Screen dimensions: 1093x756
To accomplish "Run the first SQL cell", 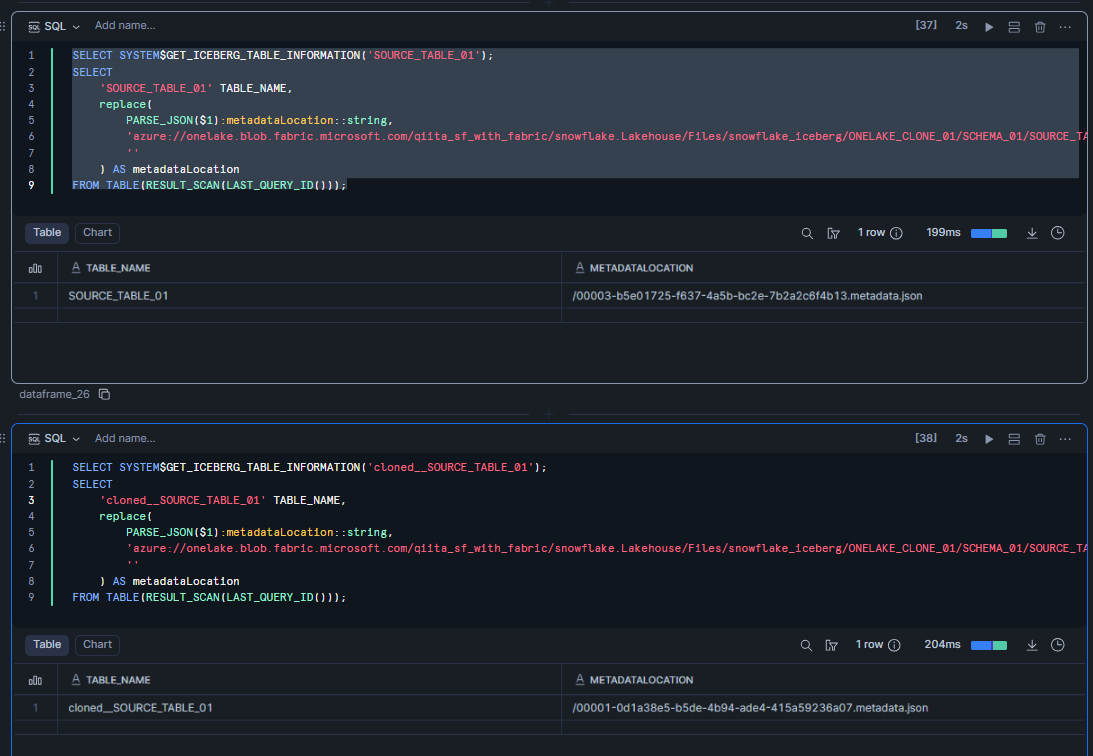I will (989, 26).
